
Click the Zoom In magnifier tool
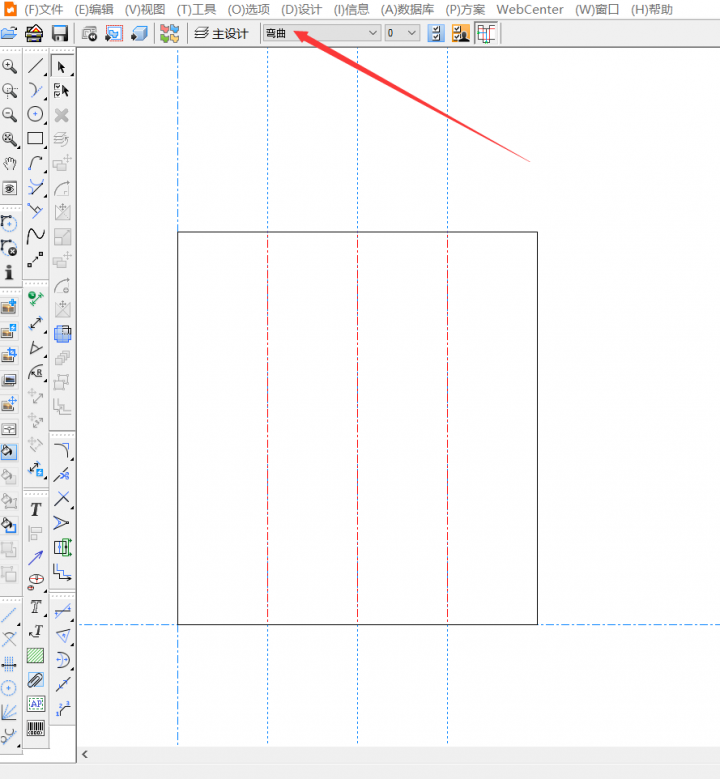[x=10, y=66]
